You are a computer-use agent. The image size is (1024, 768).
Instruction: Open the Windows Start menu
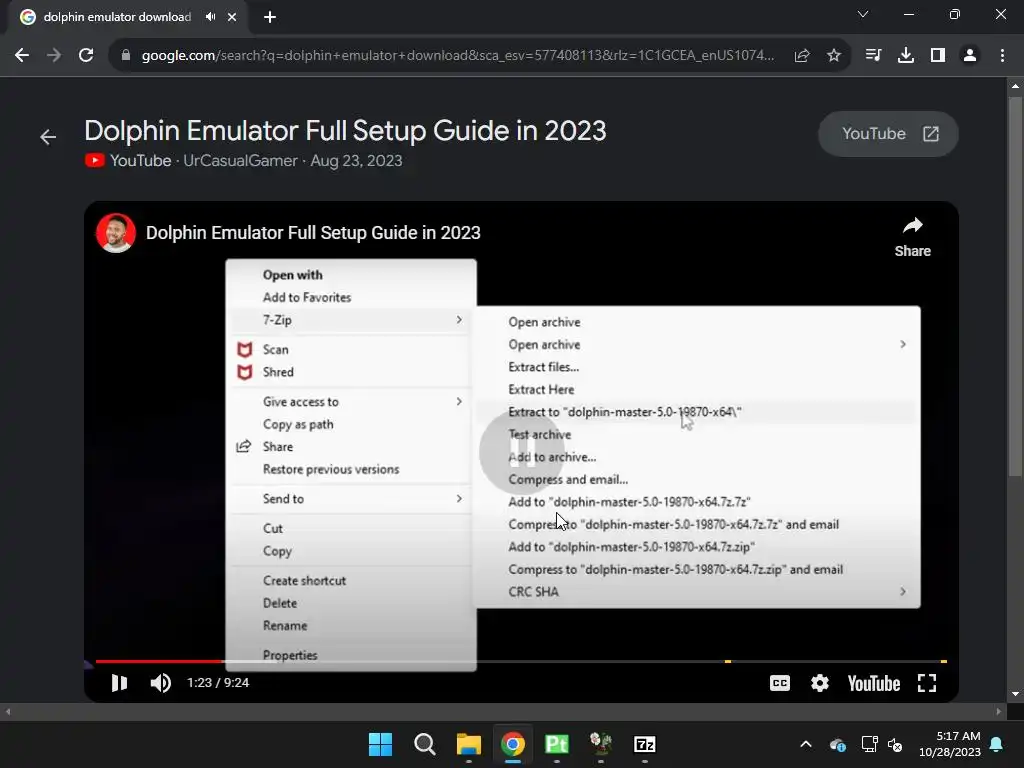[x=380, y=744]
